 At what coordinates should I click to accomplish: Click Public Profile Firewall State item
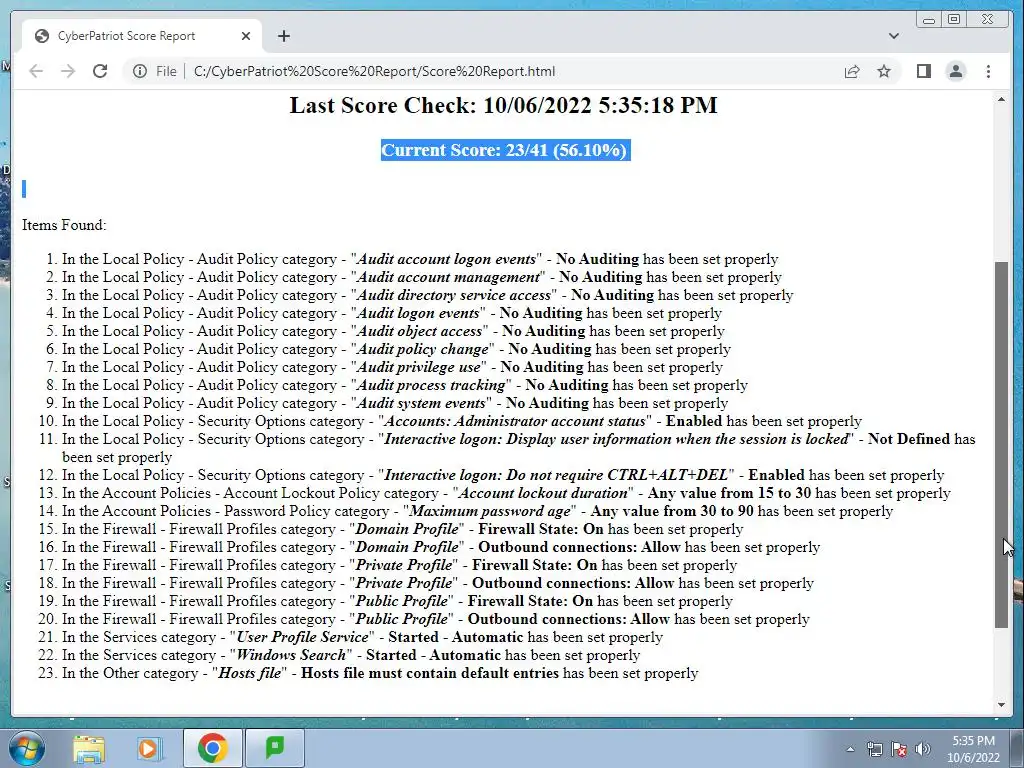[397, 601]
